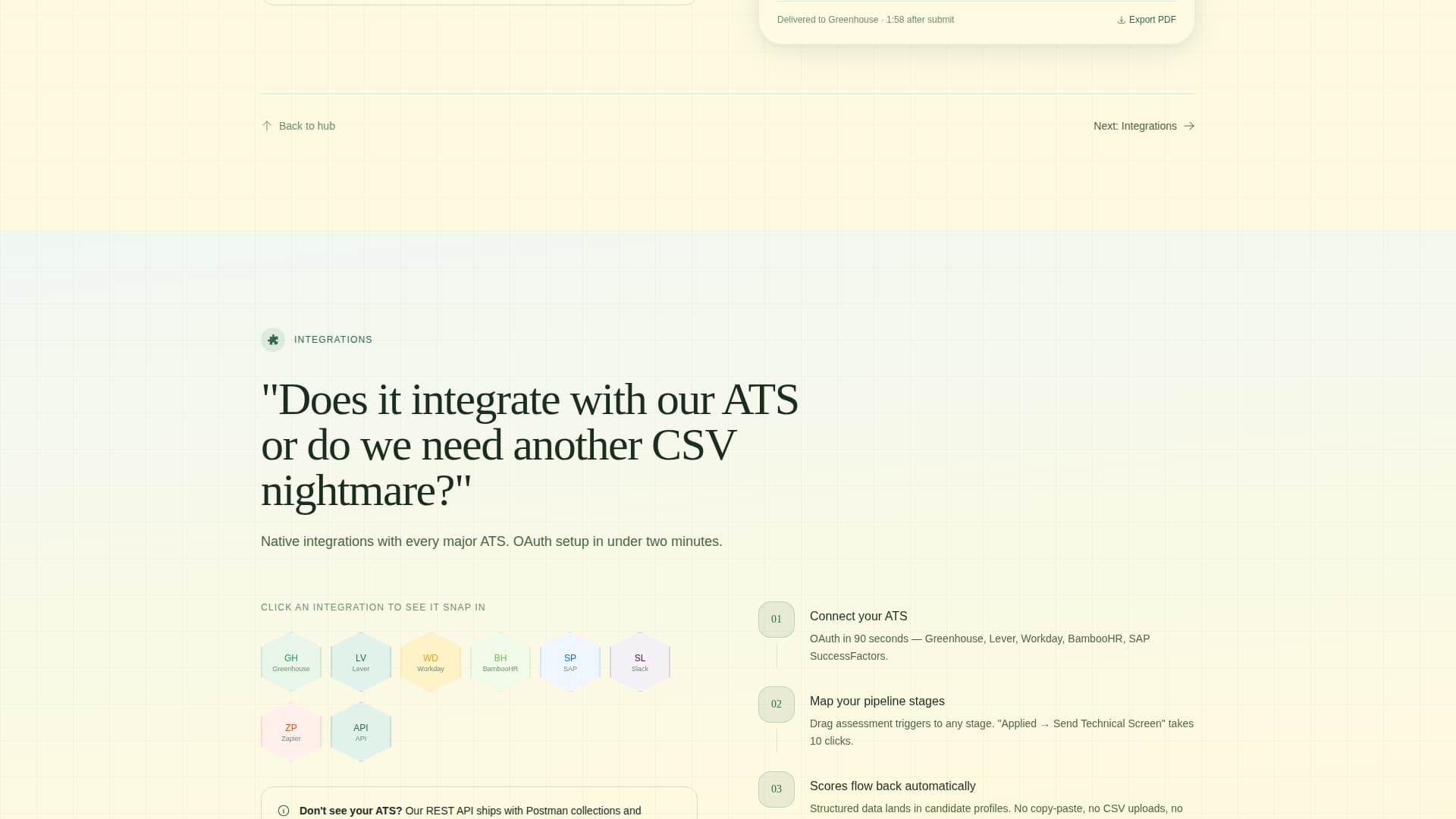The image size is (1456, 819).
Task: Select the SAP integration hexagon
Action: click(x=570, y=662)
